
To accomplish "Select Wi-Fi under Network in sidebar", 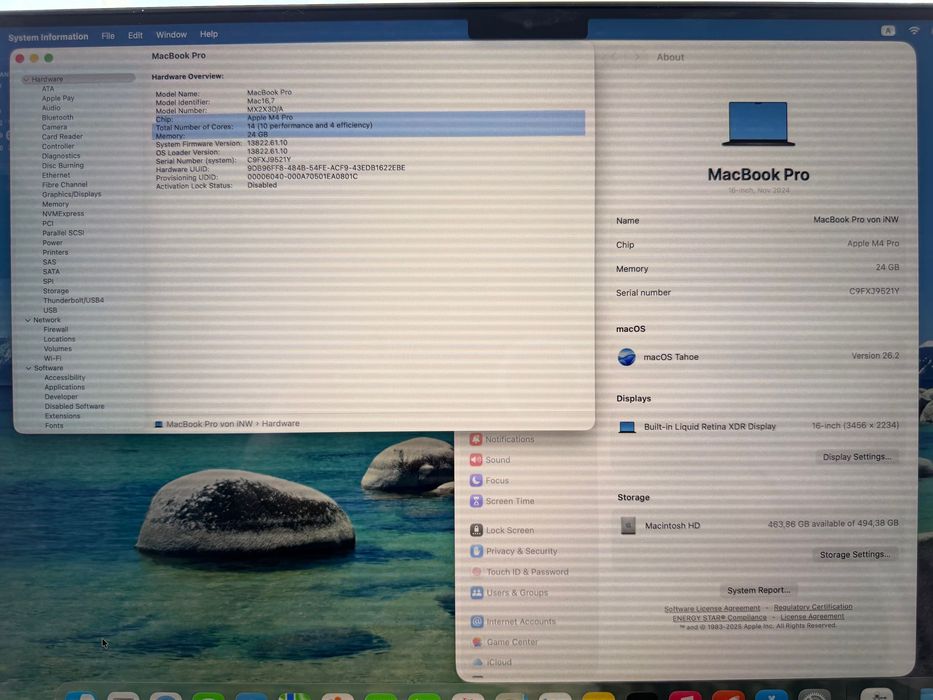I will click(52, 358).
